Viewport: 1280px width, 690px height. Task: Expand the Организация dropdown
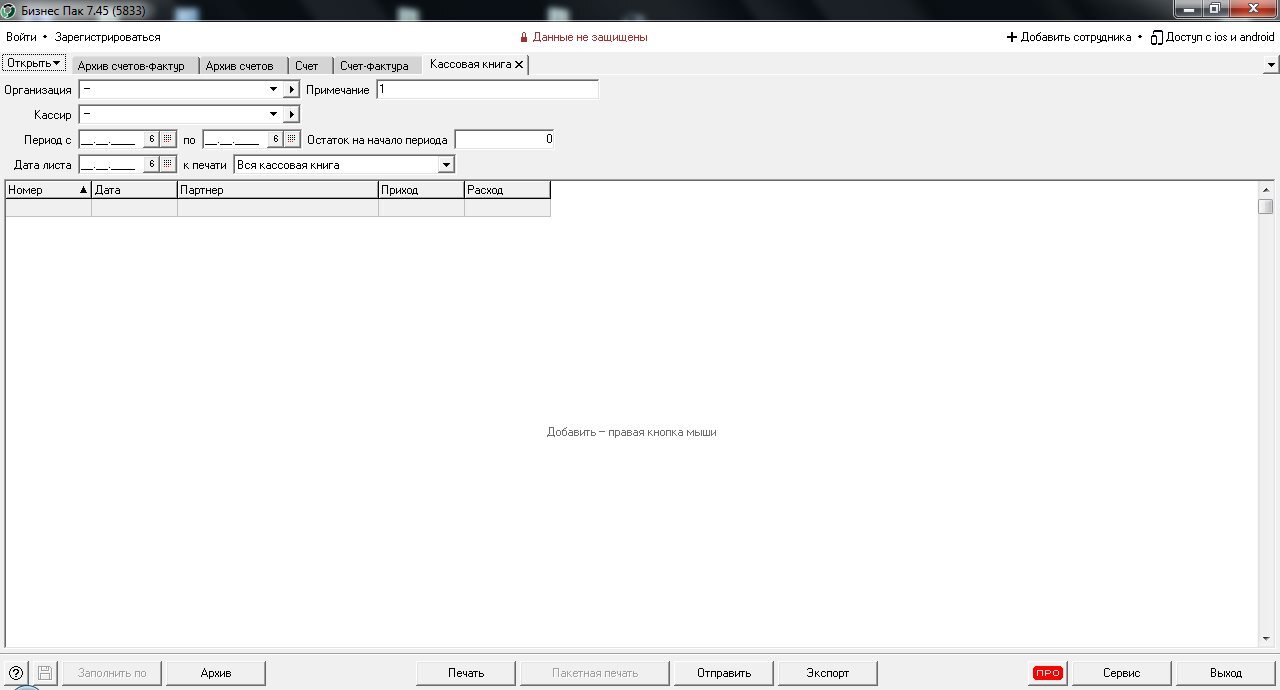[273, 90]
